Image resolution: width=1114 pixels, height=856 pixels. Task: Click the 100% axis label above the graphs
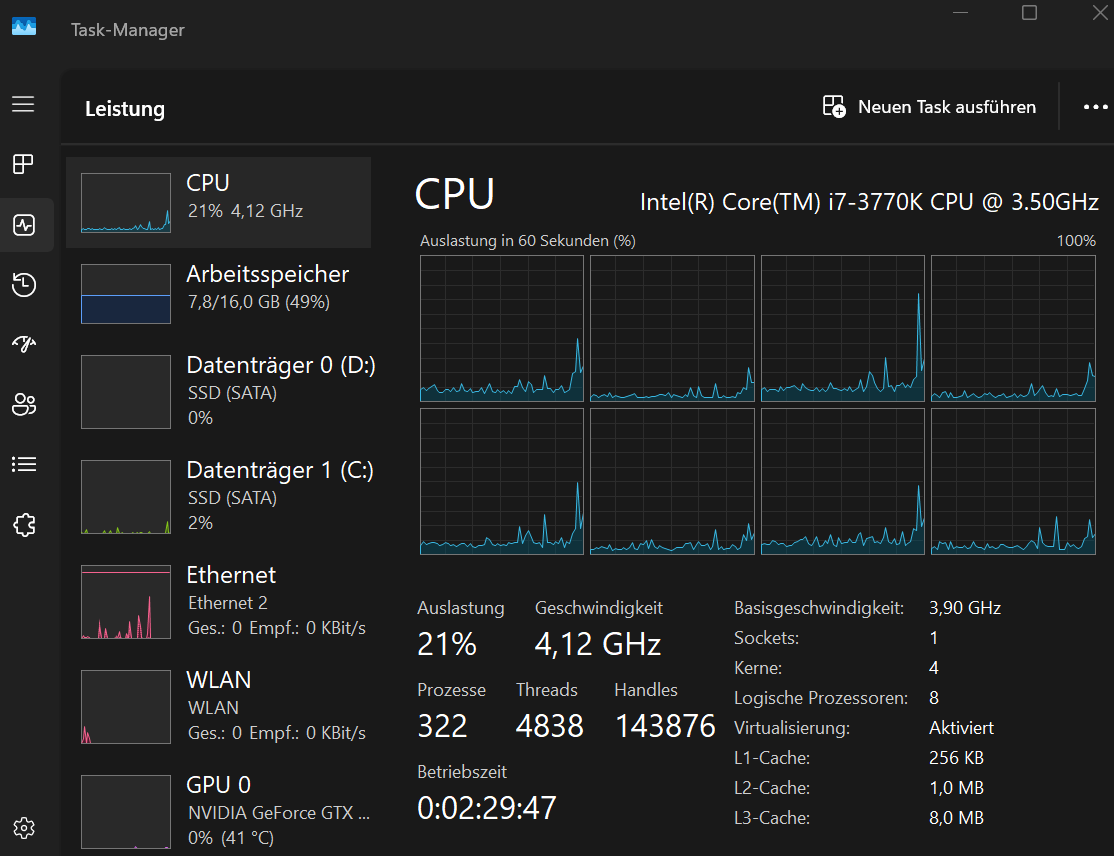(x=1076, y=241)
